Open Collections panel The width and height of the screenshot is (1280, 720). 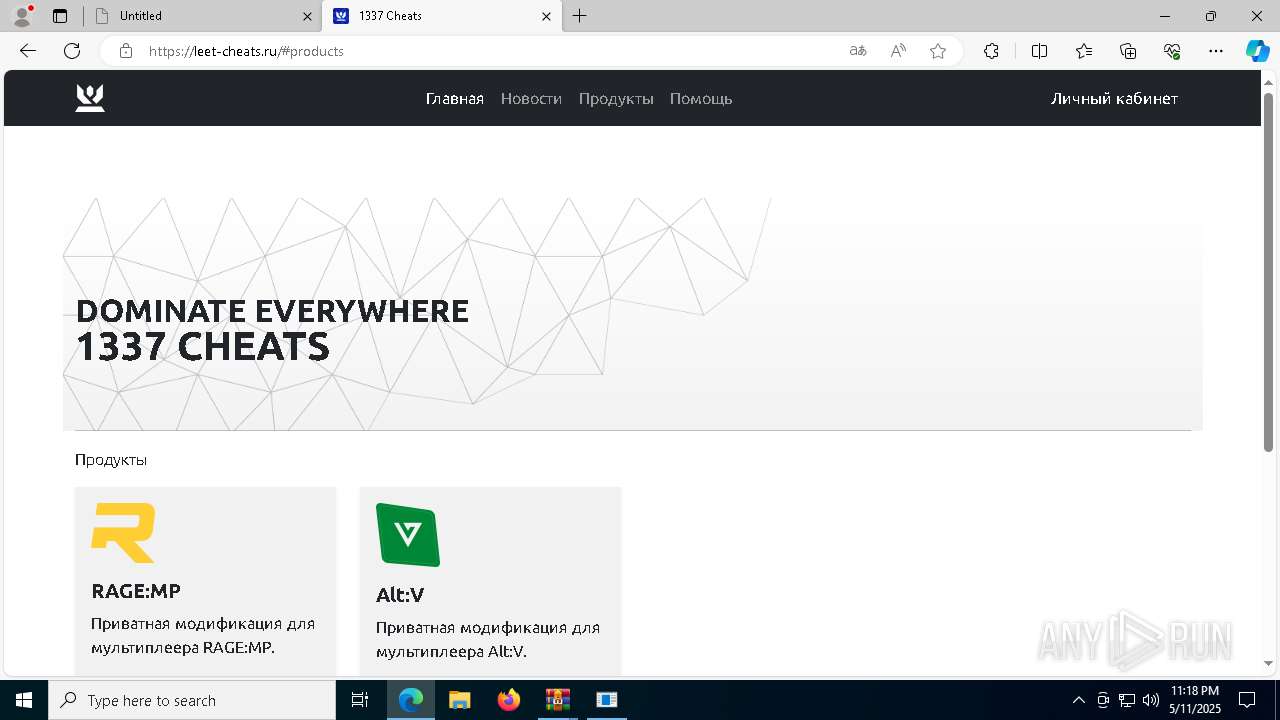[x=1128, y=51]
